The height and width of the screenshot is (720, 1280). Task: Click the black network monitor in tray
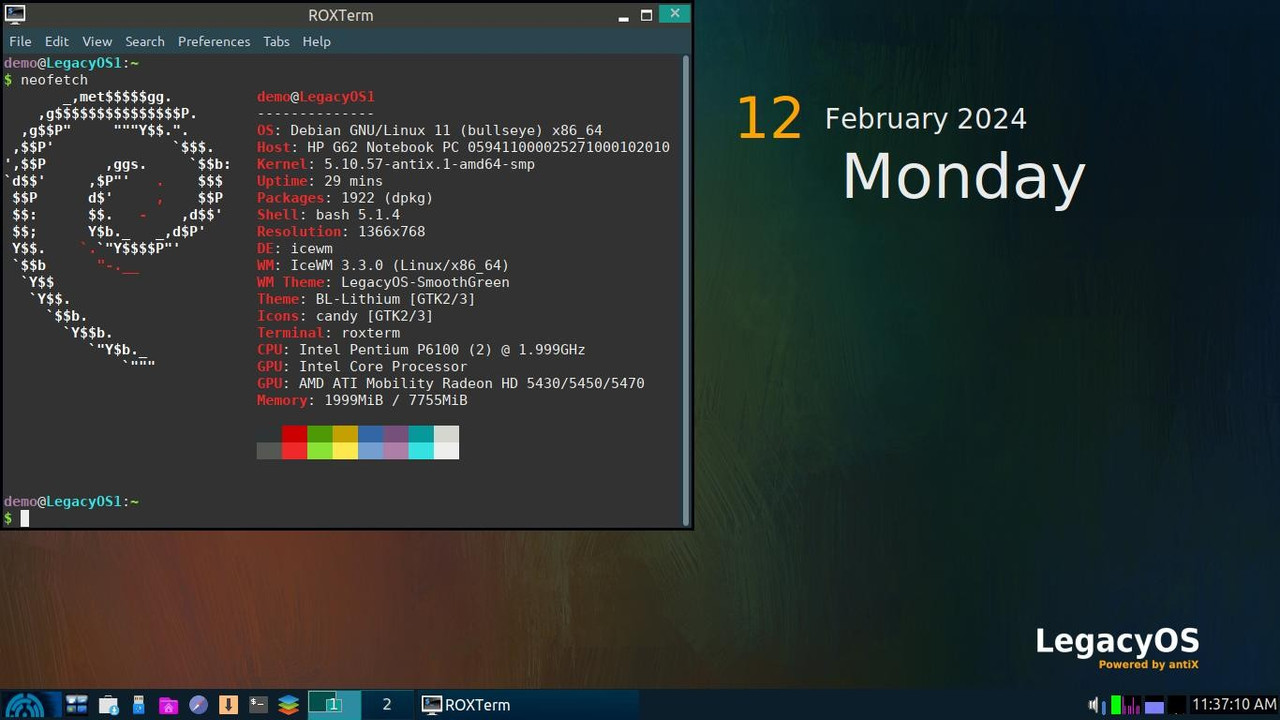coord(1176,705)
